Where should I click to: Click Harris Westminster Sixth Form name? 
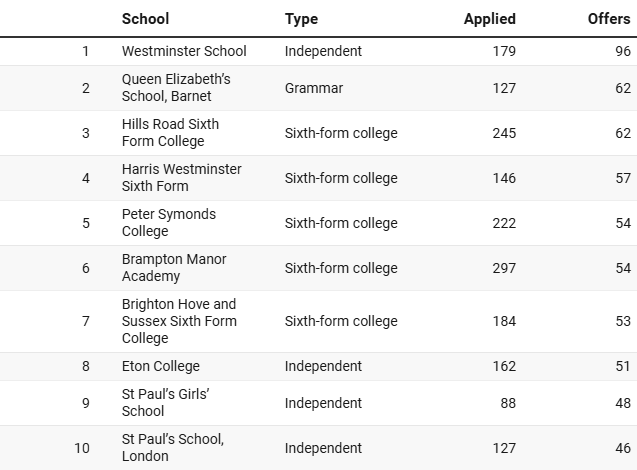[182, 178]
